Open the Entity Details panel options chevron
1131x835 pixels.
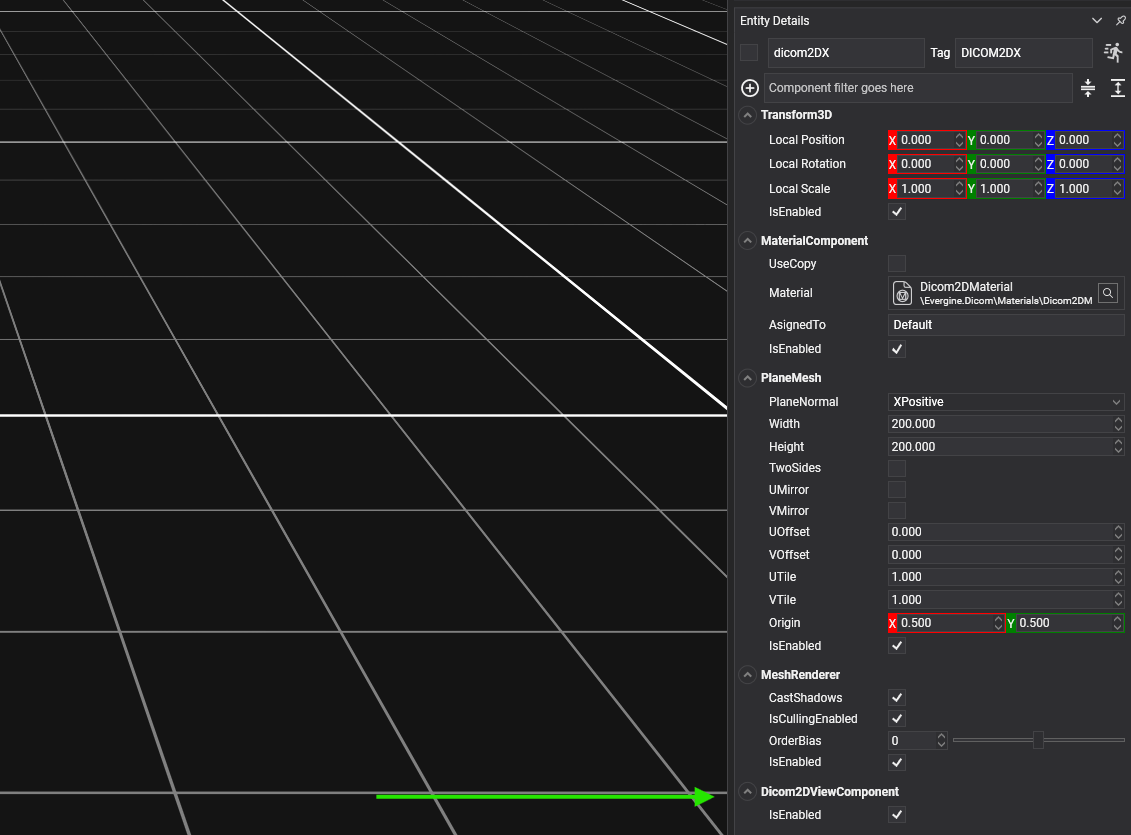(x=1097, y=21)
